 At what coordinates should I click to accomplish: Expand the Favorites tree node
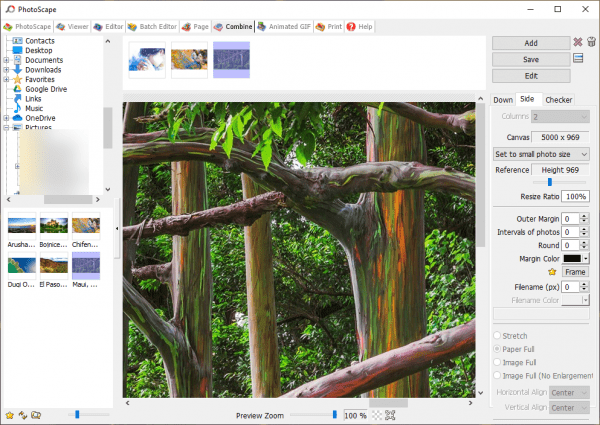coord(6,79)
